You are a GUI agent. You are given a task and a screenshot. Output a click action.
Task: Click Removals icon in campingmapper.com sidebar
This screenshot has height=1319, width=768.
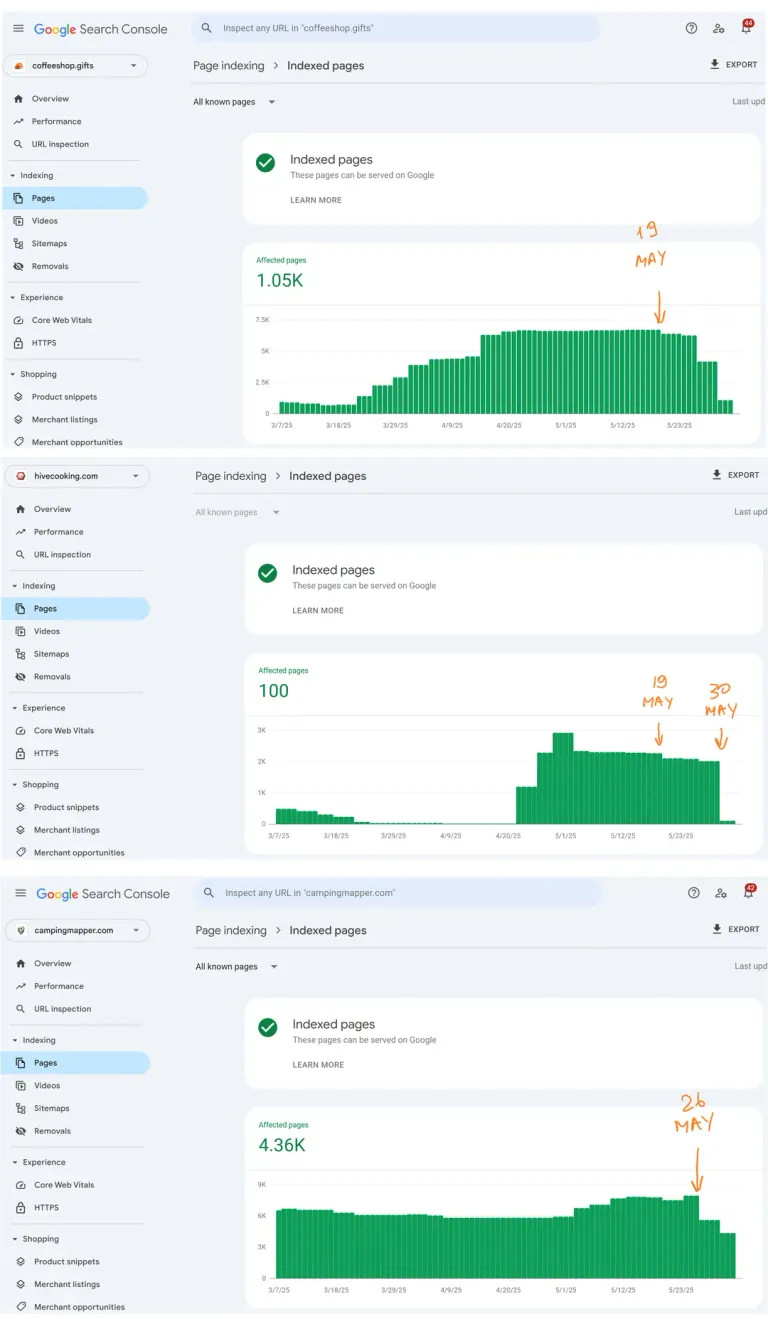(x=21, y=1131)
